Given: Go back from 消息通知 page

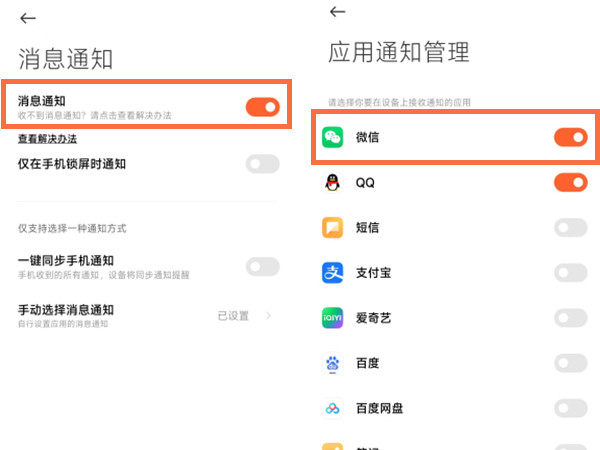Looking at the screenshot, I should click(x=28, y=18).
